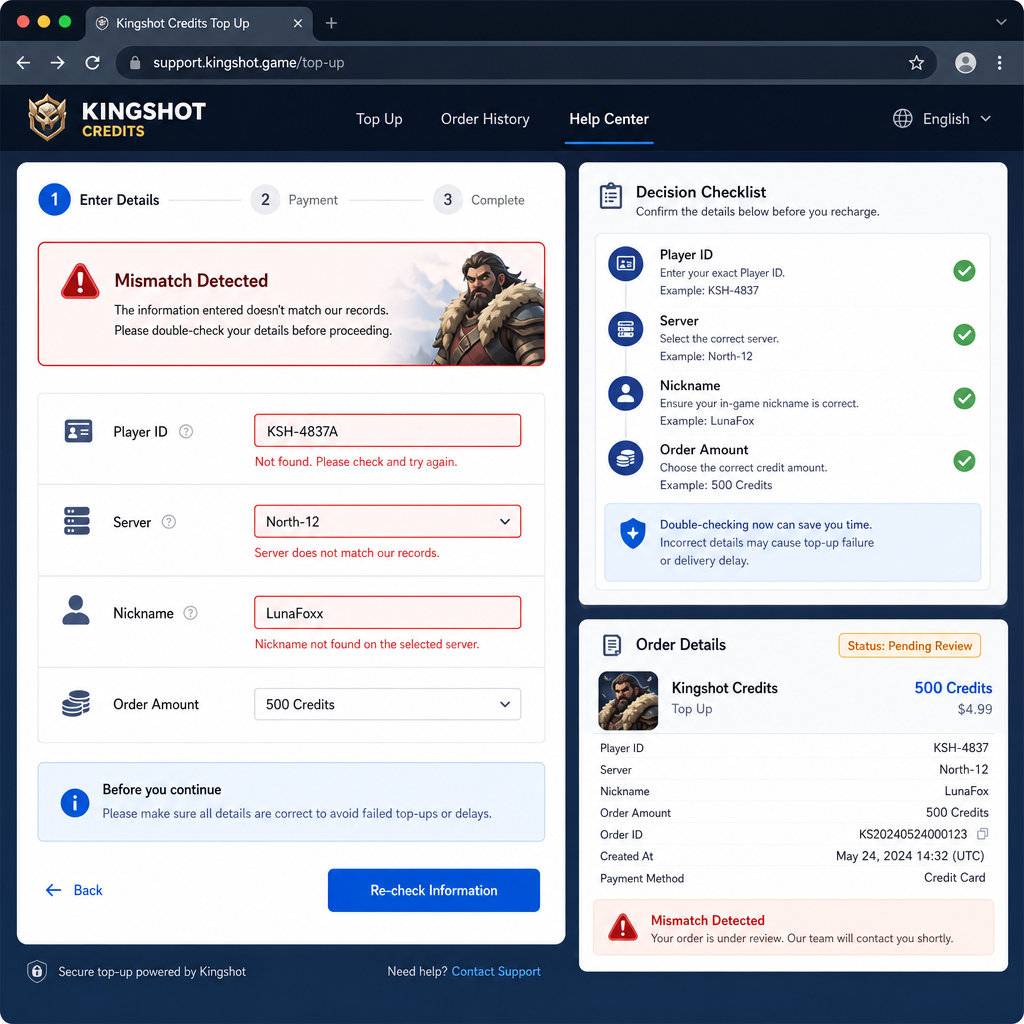Click the Nickname person icon in form

pos(76,610)
